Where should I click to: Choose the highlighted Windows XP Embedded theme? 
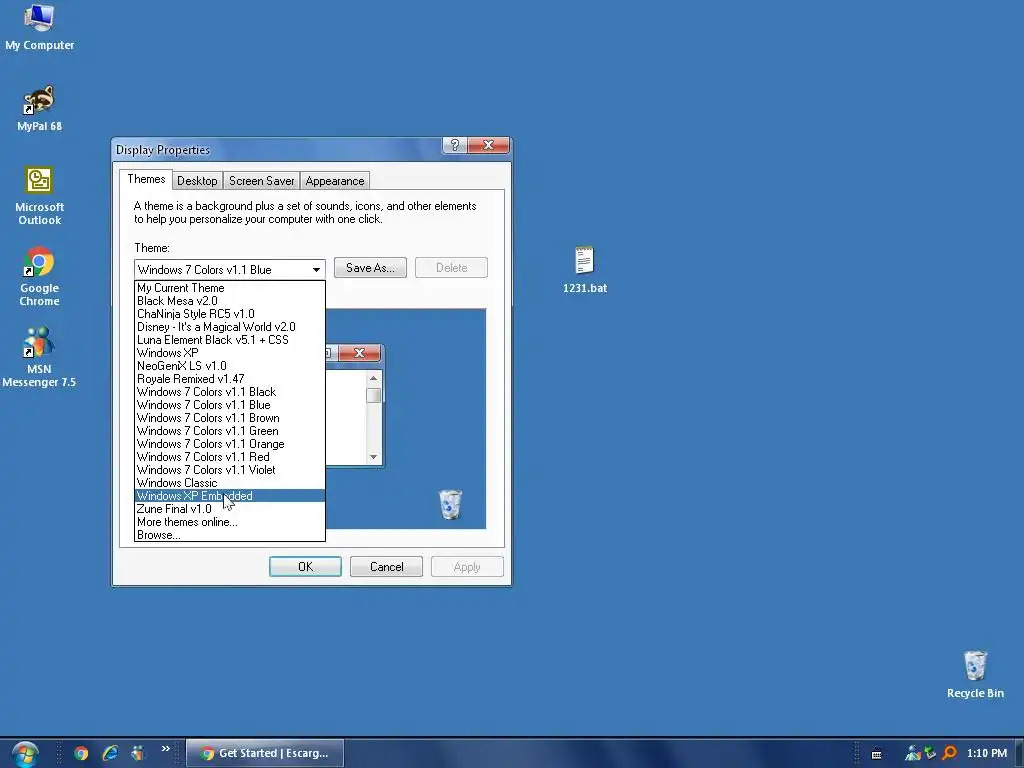[x=229, y=496]
